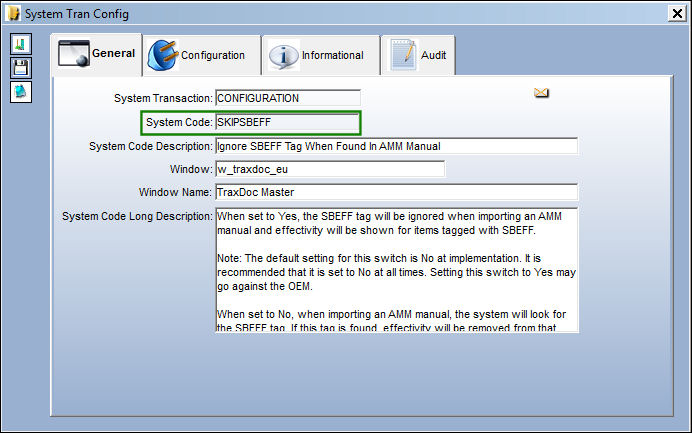692x433 pixels.
Task: Click the 'System Code Long Description:' label
Action: point(137,216)
